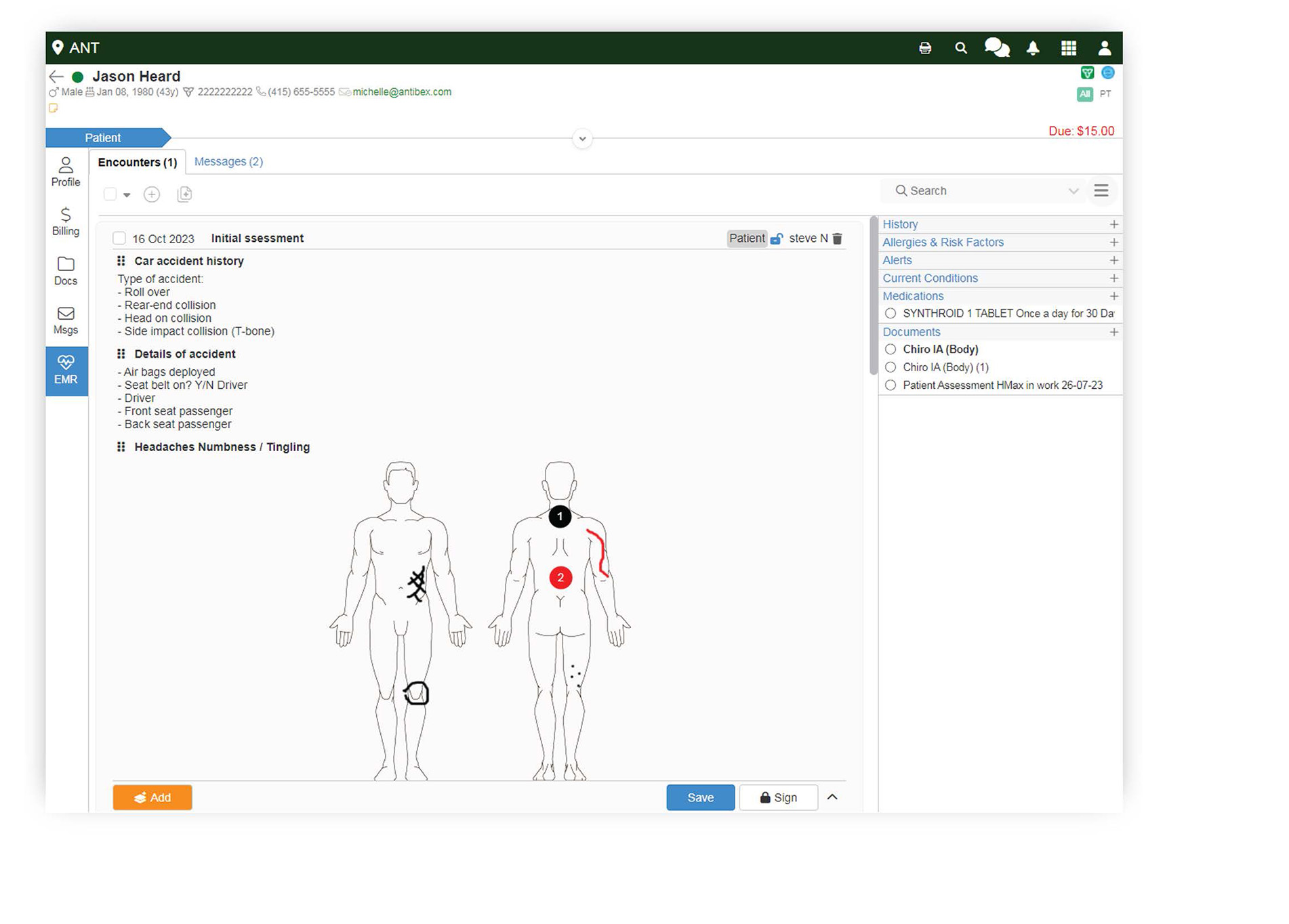Screen dimensions: 1289x924
Task: Expand Allergies & Risk Factors section
Action: pyautogui.click(x=1113, y=243)
